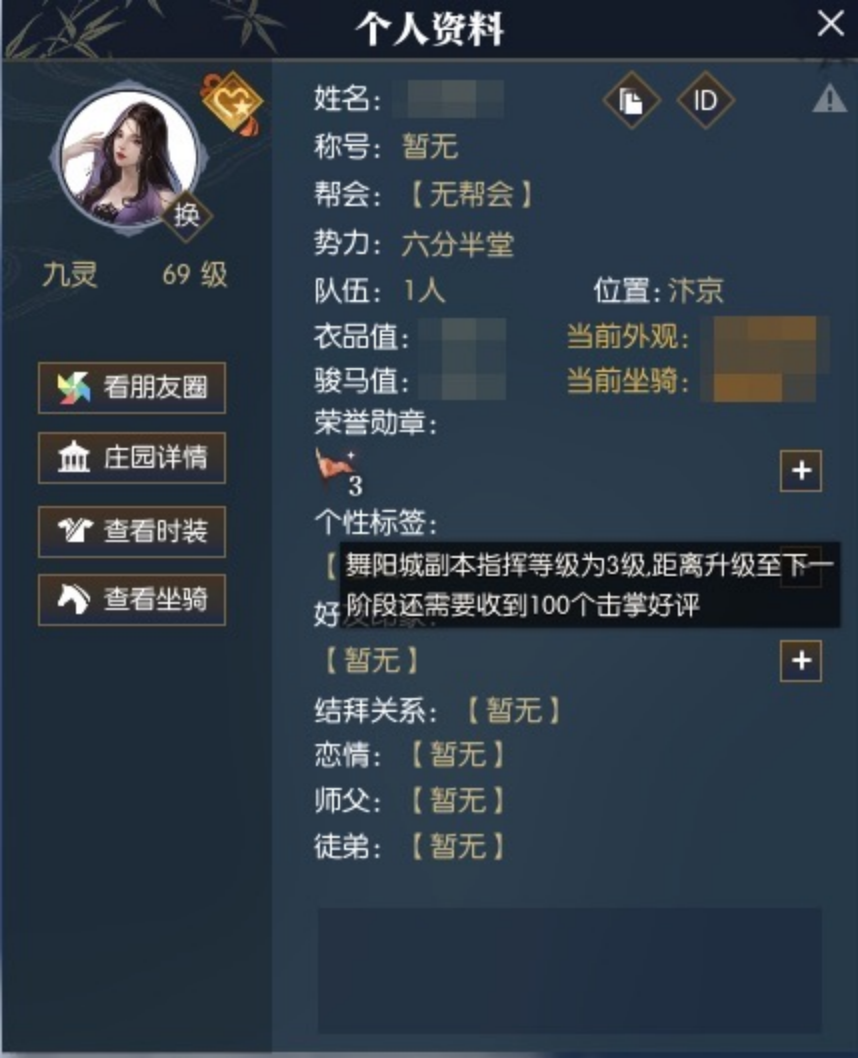Click the golden heart star badge

(233, 103)
